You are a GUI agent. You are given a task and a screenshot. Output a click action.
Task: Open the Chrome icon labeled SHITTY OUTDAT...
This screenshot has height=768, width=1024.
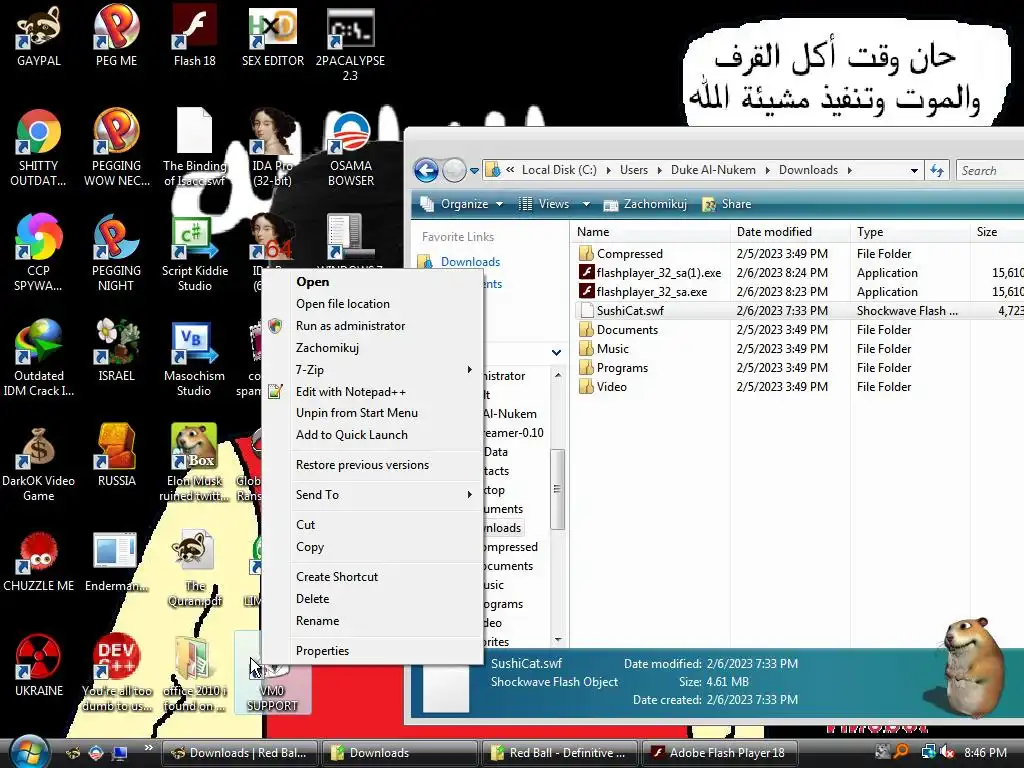tap(39, 148)
